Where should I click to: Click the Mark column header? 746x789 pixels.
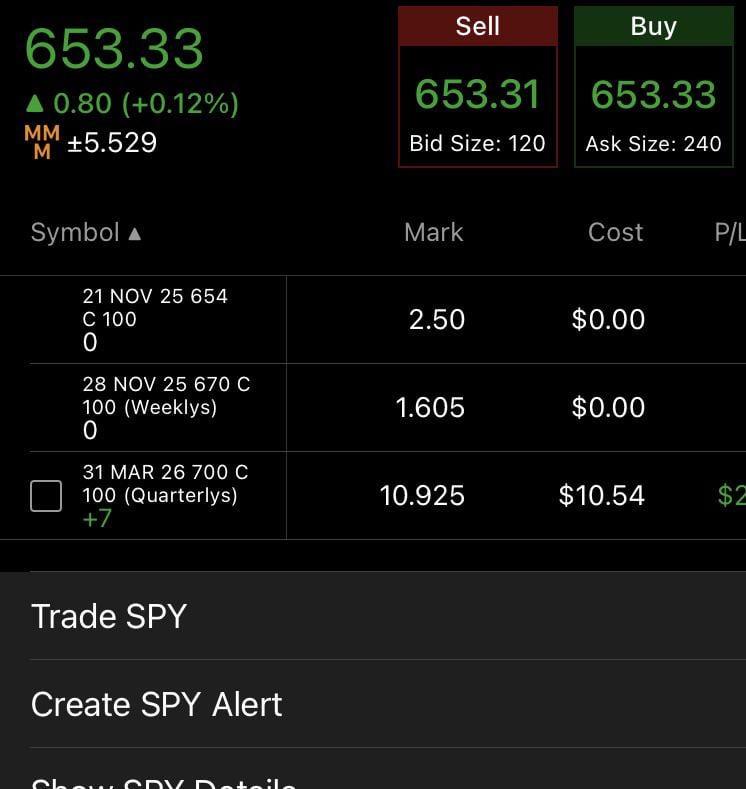click(x=433, y=233)
